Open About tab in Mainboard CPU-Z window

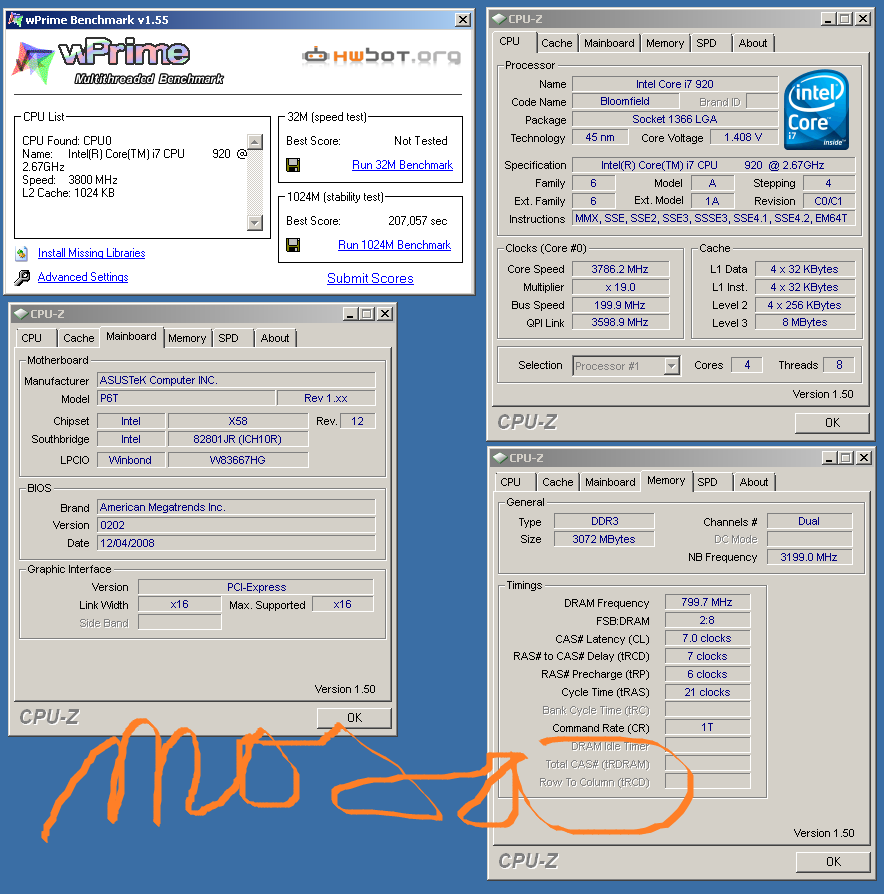point(275,338)
